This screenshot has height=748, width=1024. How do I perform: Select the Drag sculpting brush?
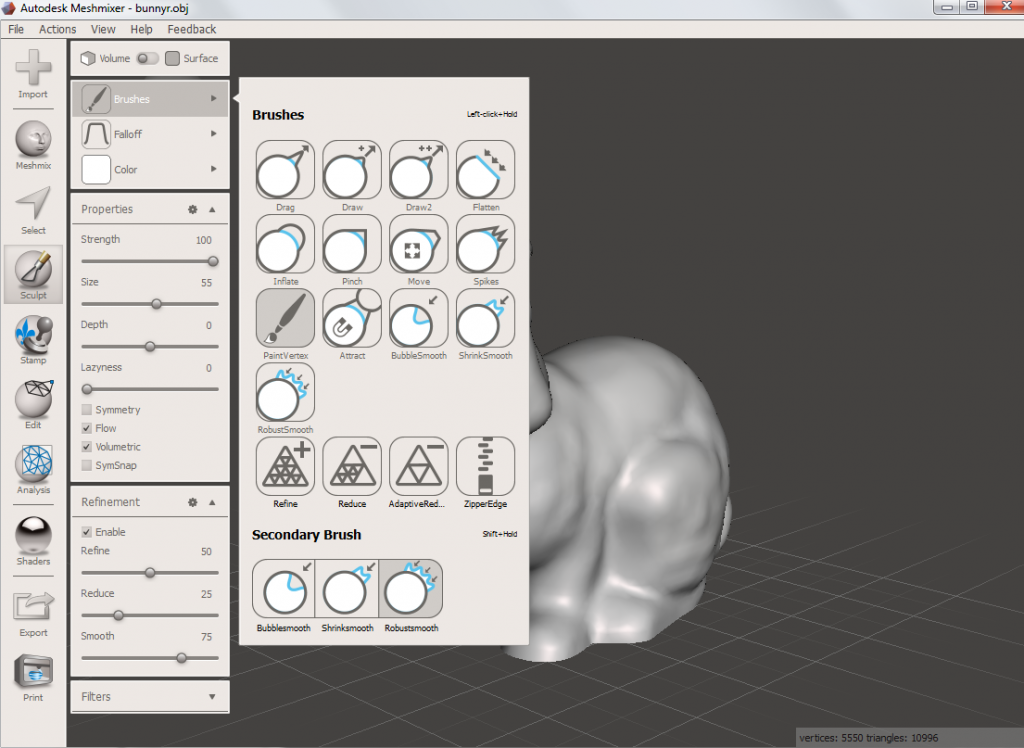(284, 171)
